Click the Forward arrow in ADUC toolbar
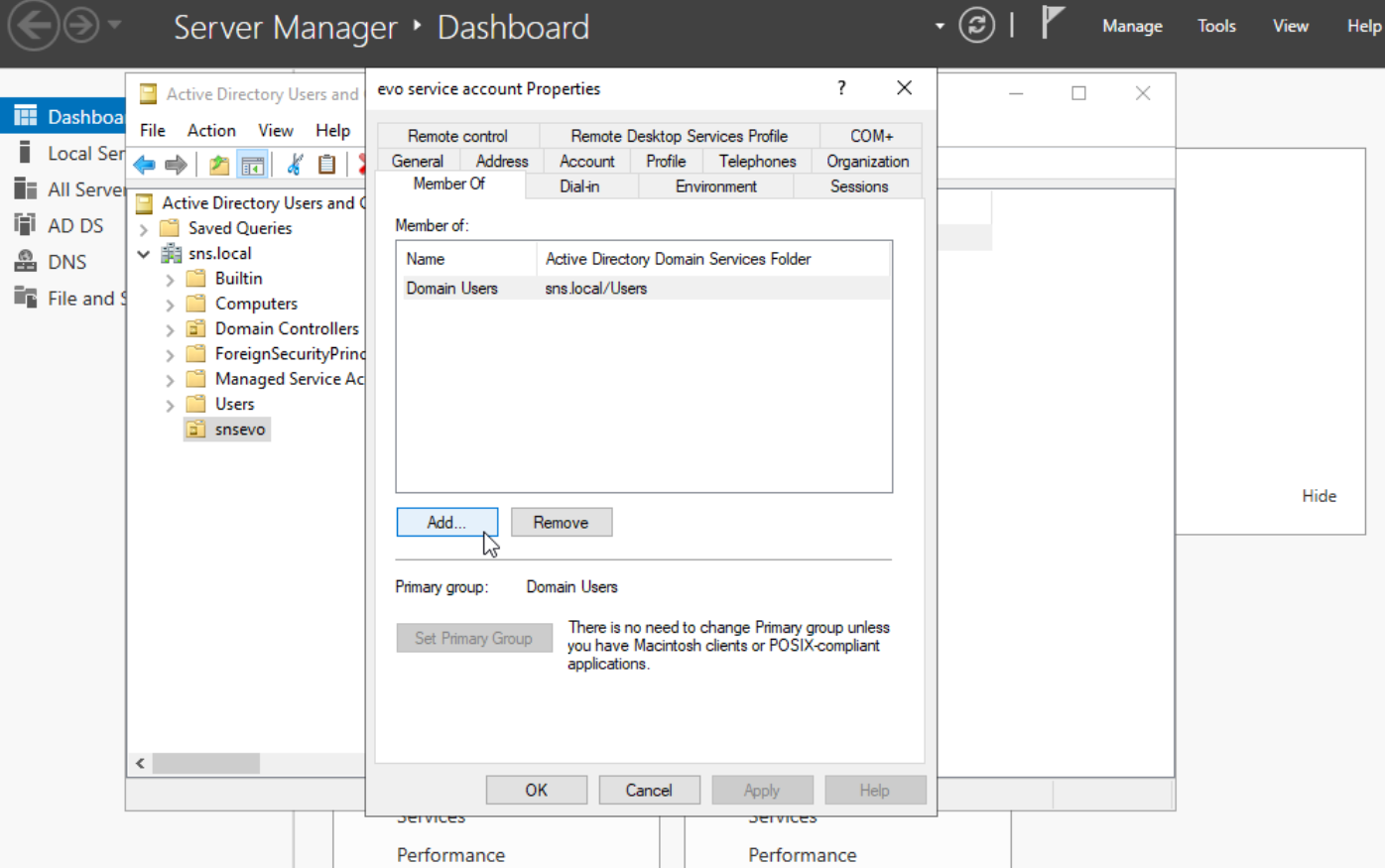The height and width of the screenshot is (868, 1385). [177, 165]
